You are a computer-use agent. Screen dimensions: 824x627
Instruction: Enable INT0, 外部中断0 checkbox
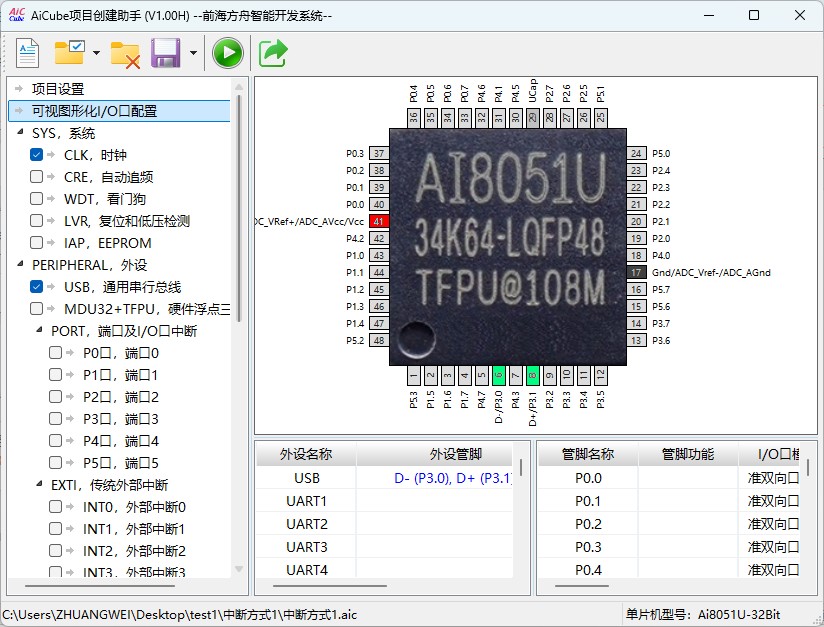(55, 507)
